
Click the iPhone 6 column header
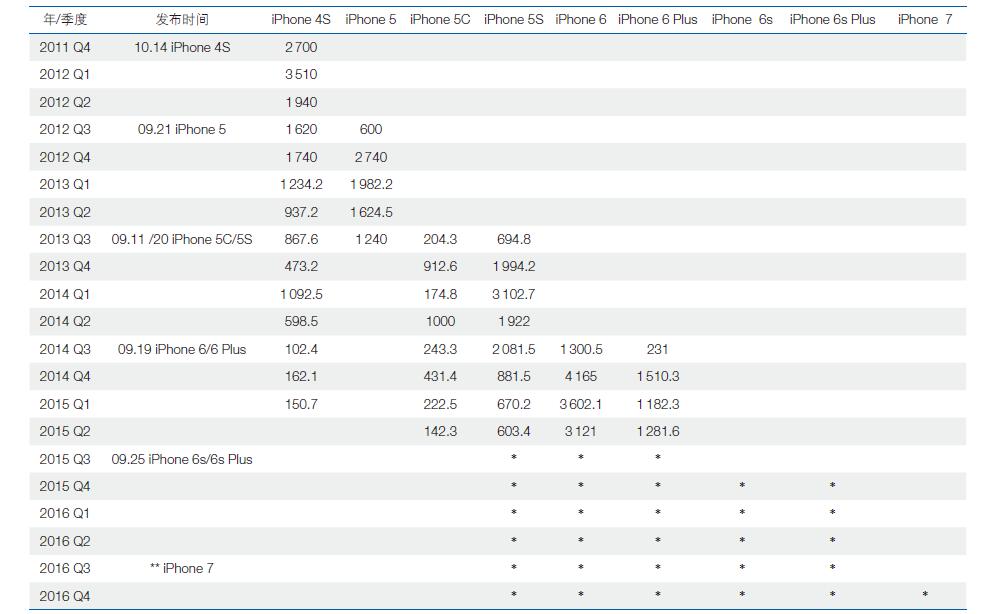click(581, 20)
